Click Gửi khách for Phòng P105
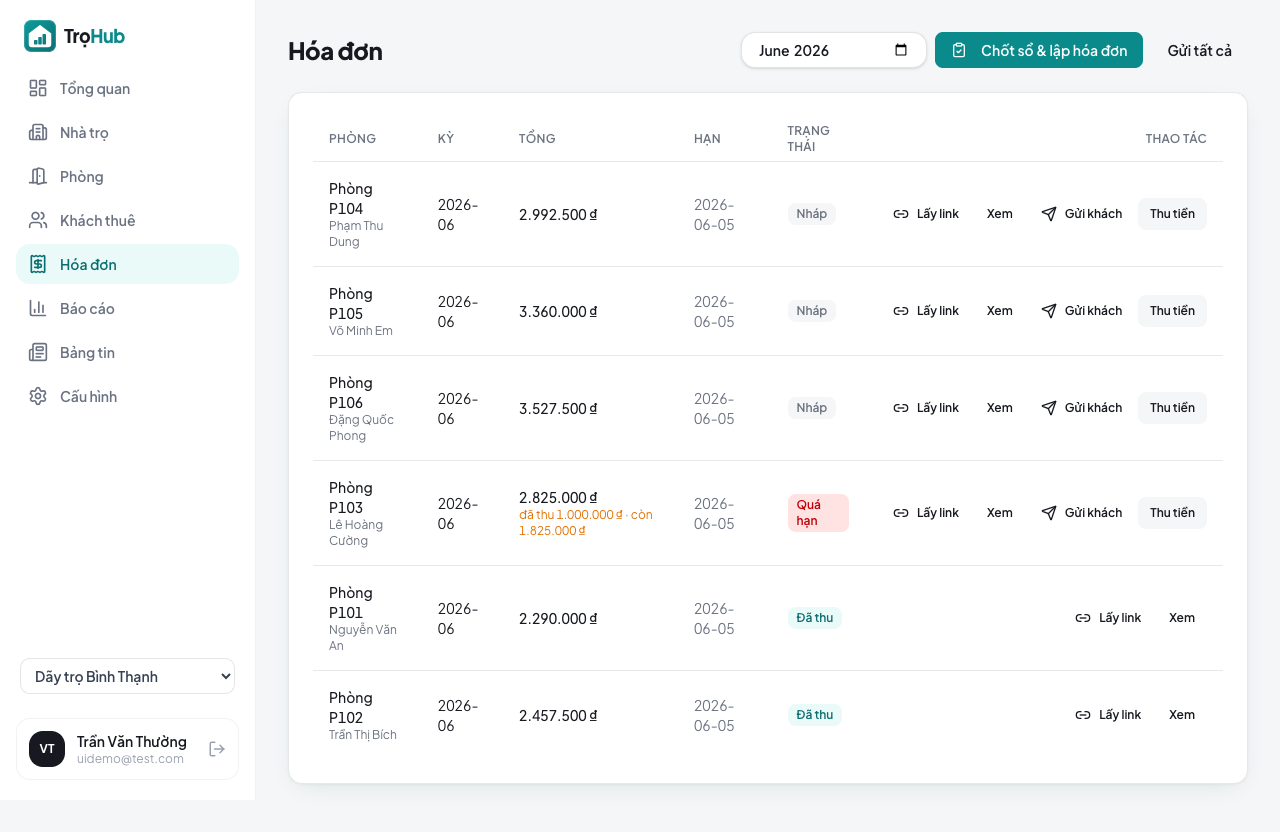Image resolution: width=1280 pixels, height=832 pixels. coord(1081,311)
